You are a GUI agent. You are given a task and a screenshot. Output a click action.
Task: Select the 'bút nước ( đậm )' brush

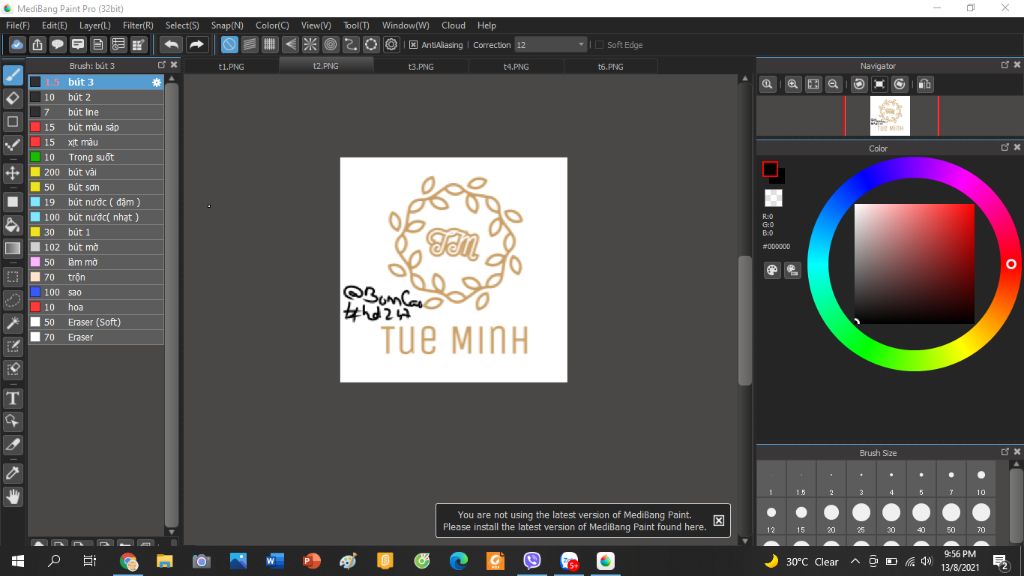point(95,202)
